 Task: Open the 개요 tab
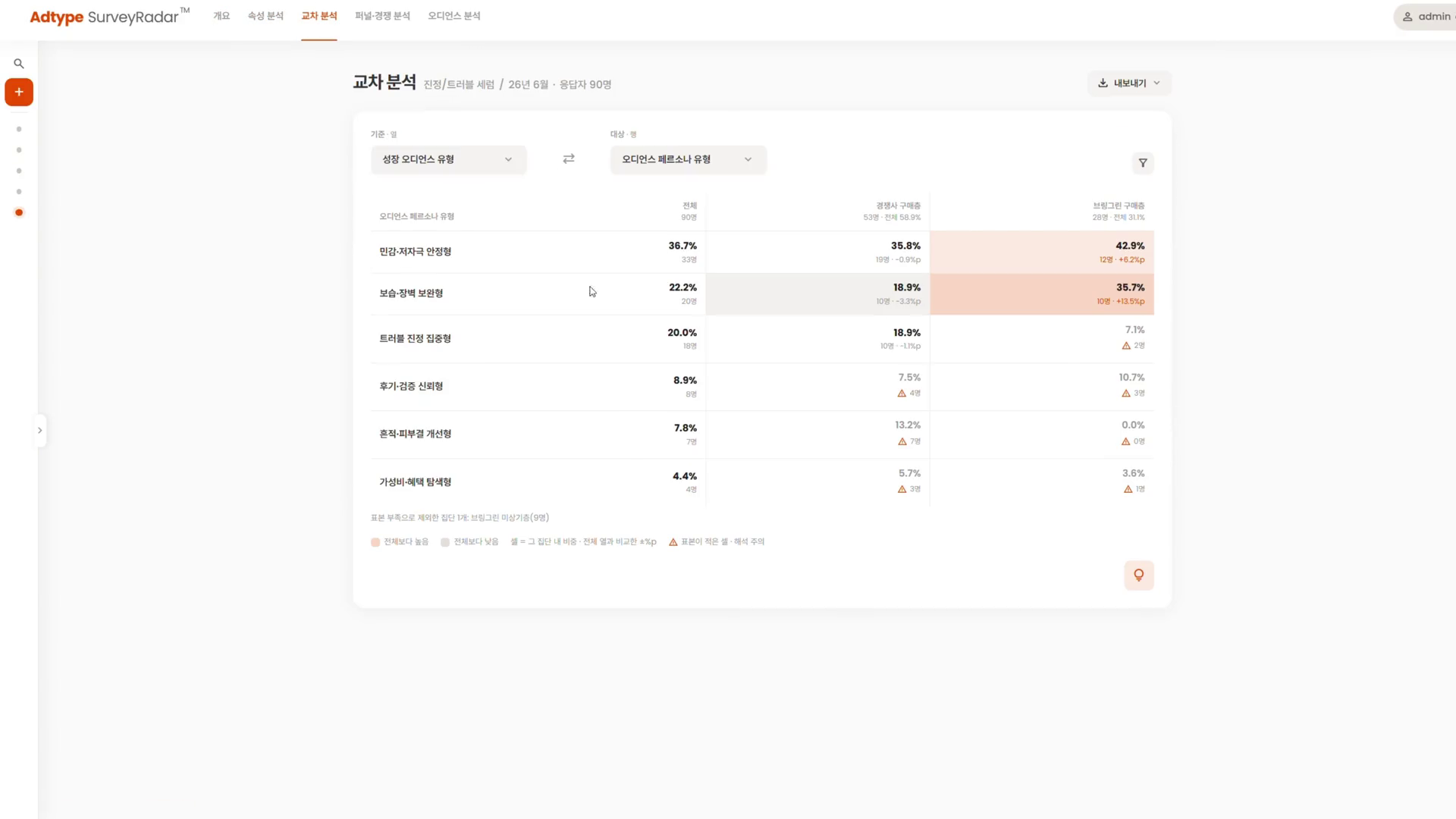221,16
